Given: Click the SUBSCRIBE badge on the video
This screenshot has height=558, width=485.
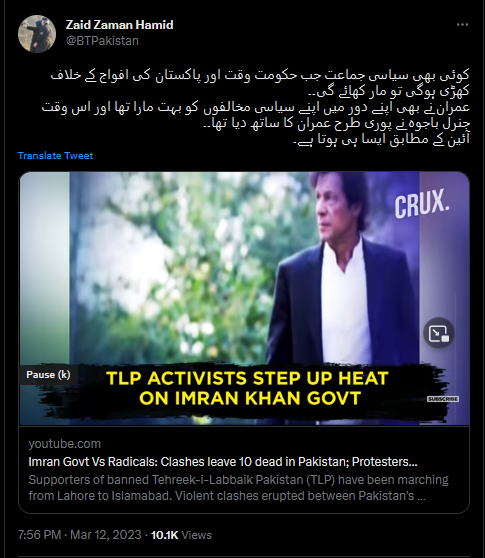Looking at the screenshot, I should pos(443,399).
